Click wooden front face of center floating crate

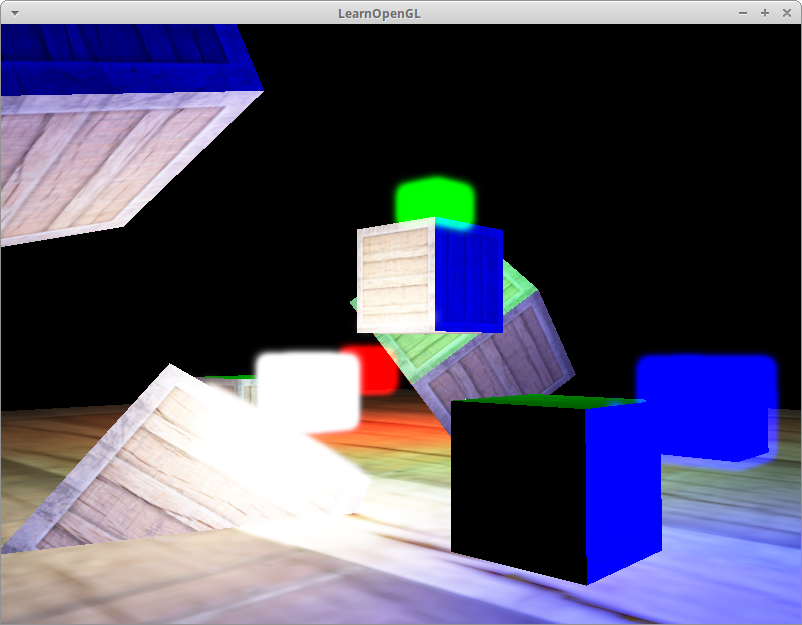(x=396, y=280)
